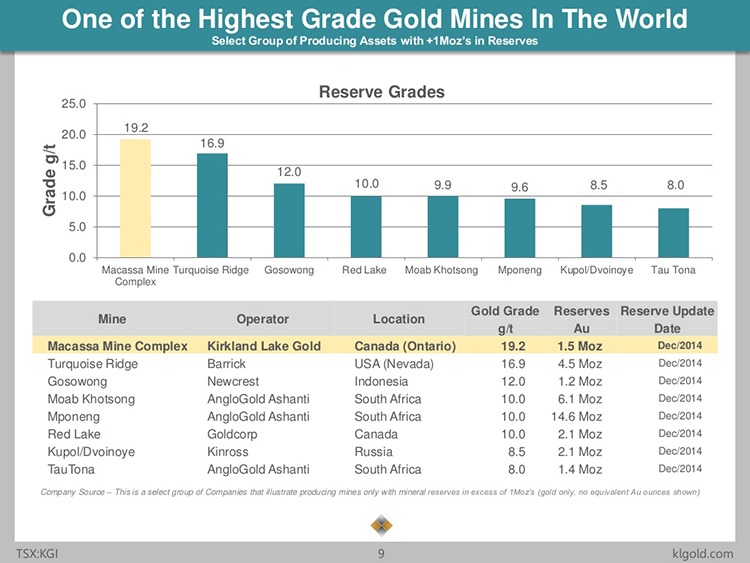750x563 pixels.
Task: Click the Kupol/Dvoinoye chart bar
Action: point(596,231)
